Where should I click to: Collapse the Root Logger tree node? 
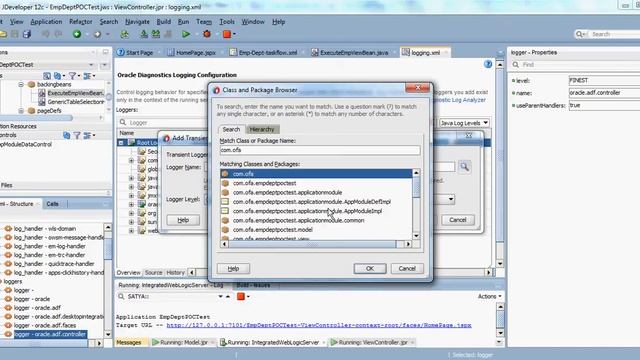click(x=121, y=142)
